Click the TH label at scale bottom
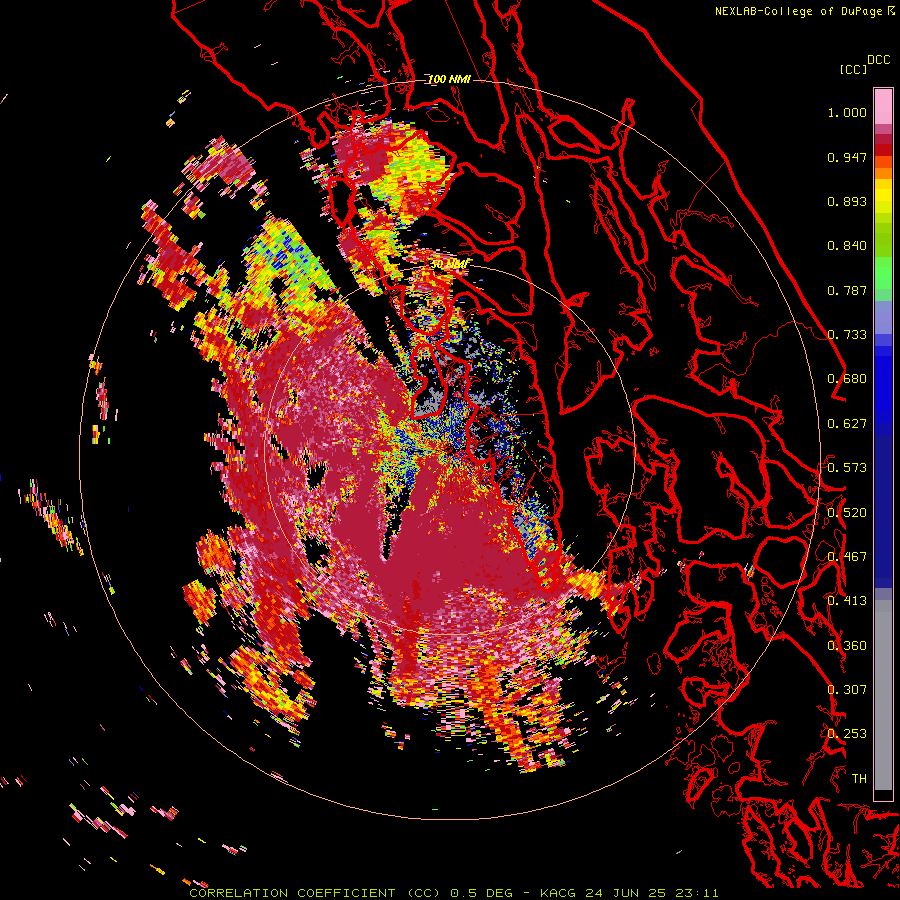Screen dimensions: 900x900 coord(859,779)
